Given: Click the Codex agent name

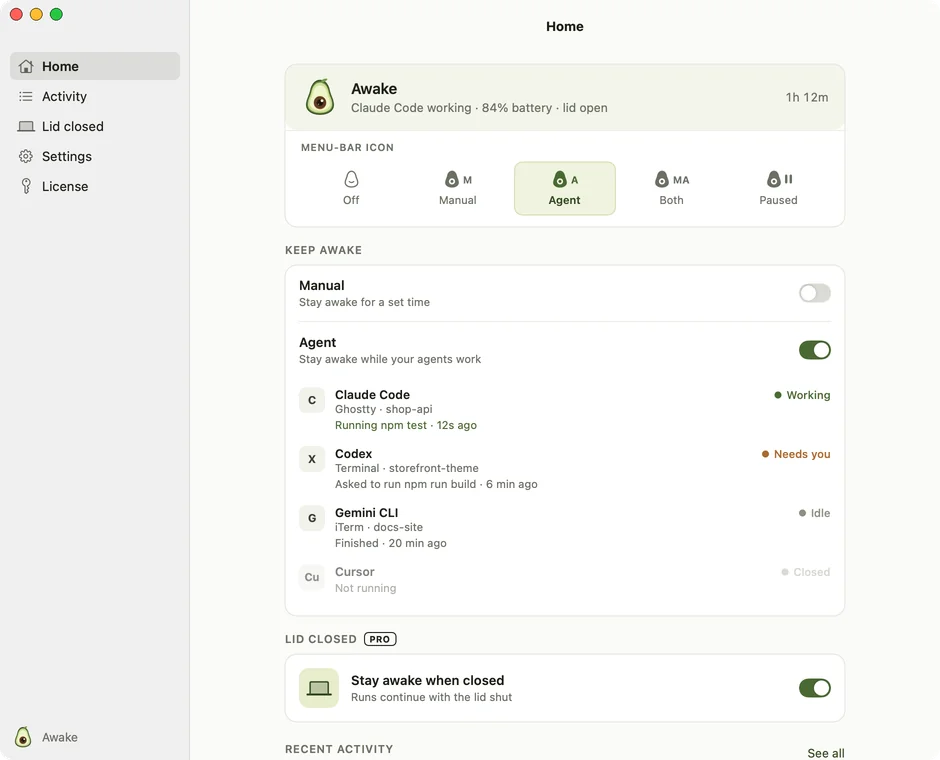Looking at the screenshot, I should (353, 454).
